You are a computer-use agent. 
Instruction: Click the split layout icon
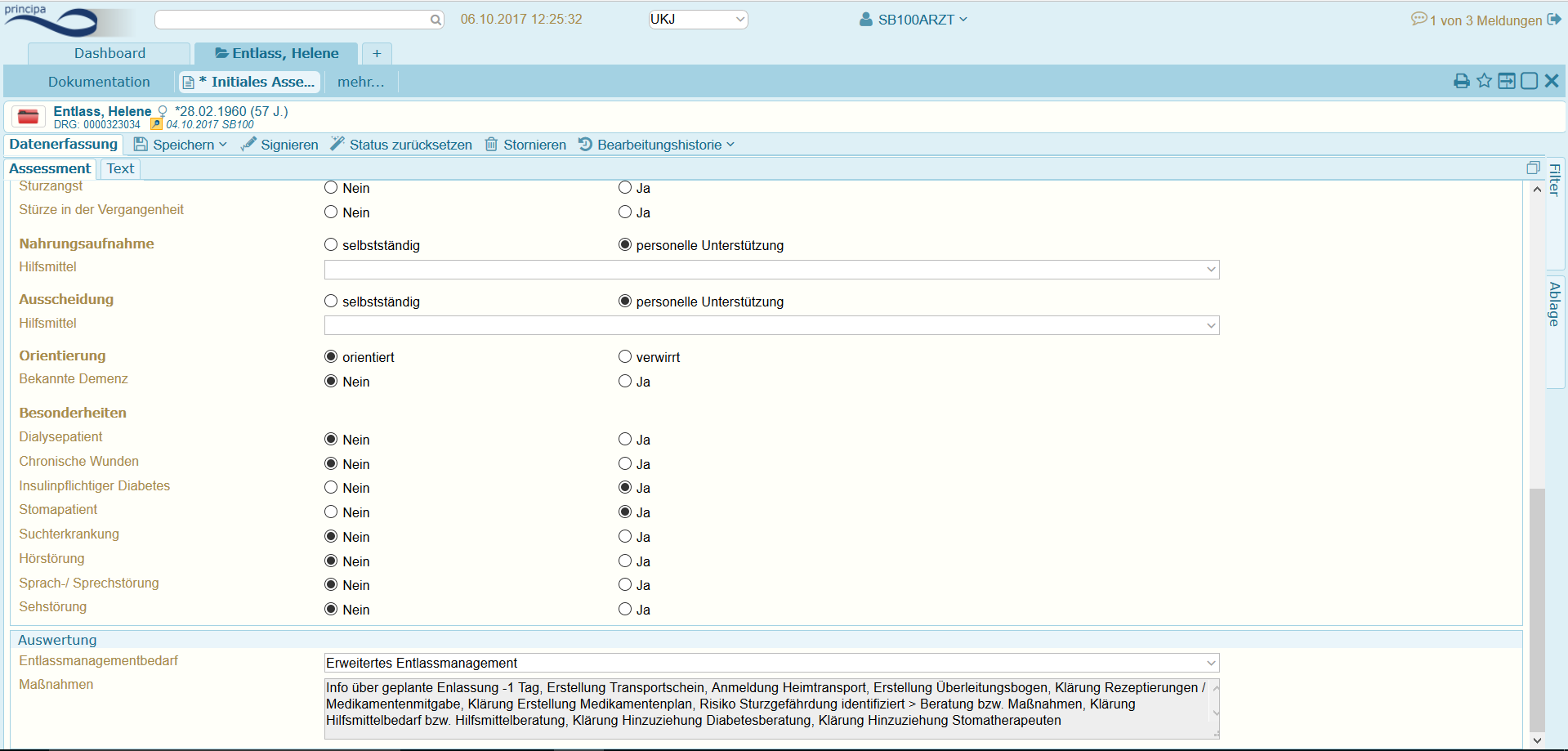click(x=1507, y=80)
